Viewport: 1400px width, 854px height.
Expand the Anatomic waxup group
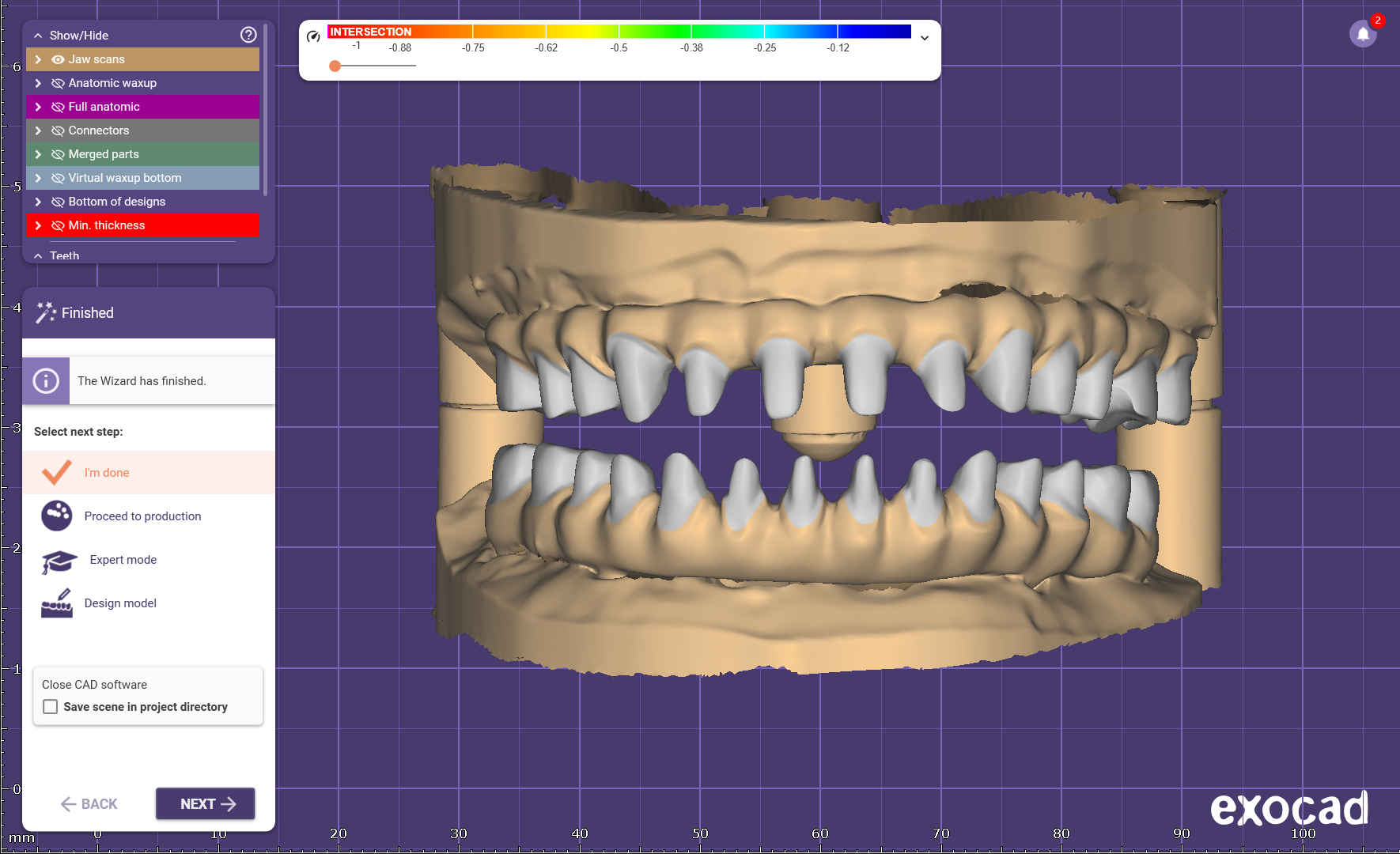[38, 83]
